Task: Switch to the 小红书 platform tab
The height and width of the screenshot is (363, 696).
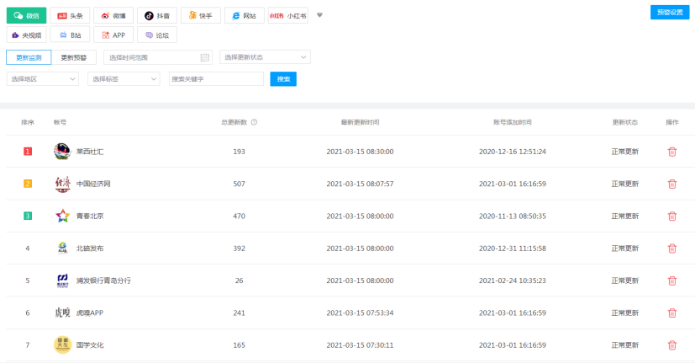Action: pyautogui.click(x=288, y=16)
